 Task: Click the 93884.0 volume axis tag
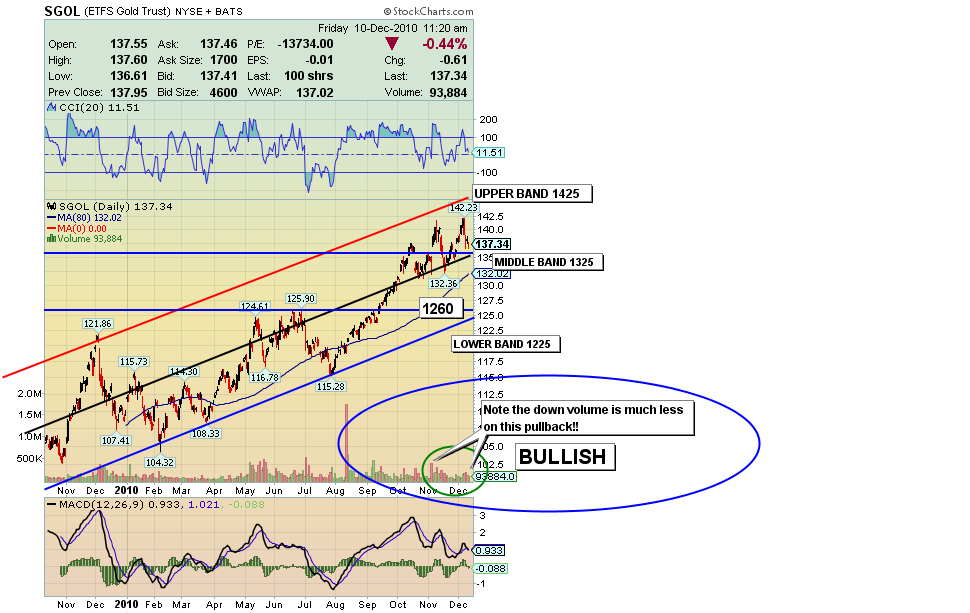pyautogui.click(x=494, y=476)
